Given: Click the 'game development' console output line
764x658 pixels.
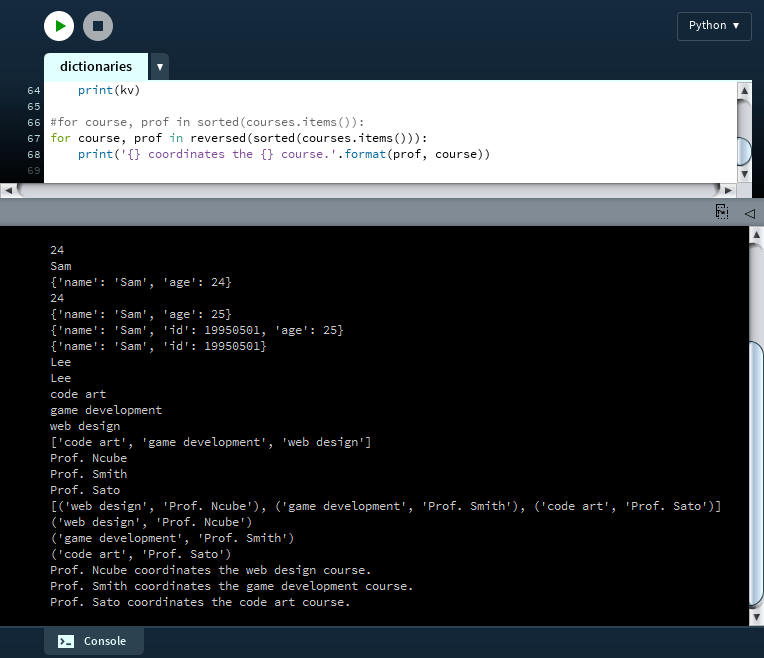Looking at the screenshot, I should tap(106, 410).
